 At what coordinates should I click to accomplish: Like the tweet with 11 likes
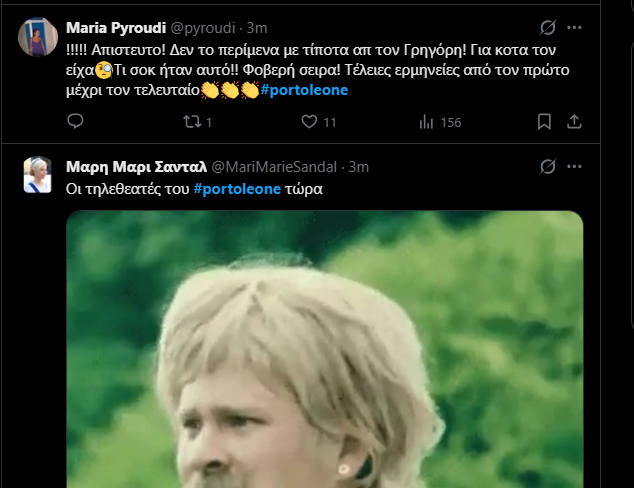point(310,122)
